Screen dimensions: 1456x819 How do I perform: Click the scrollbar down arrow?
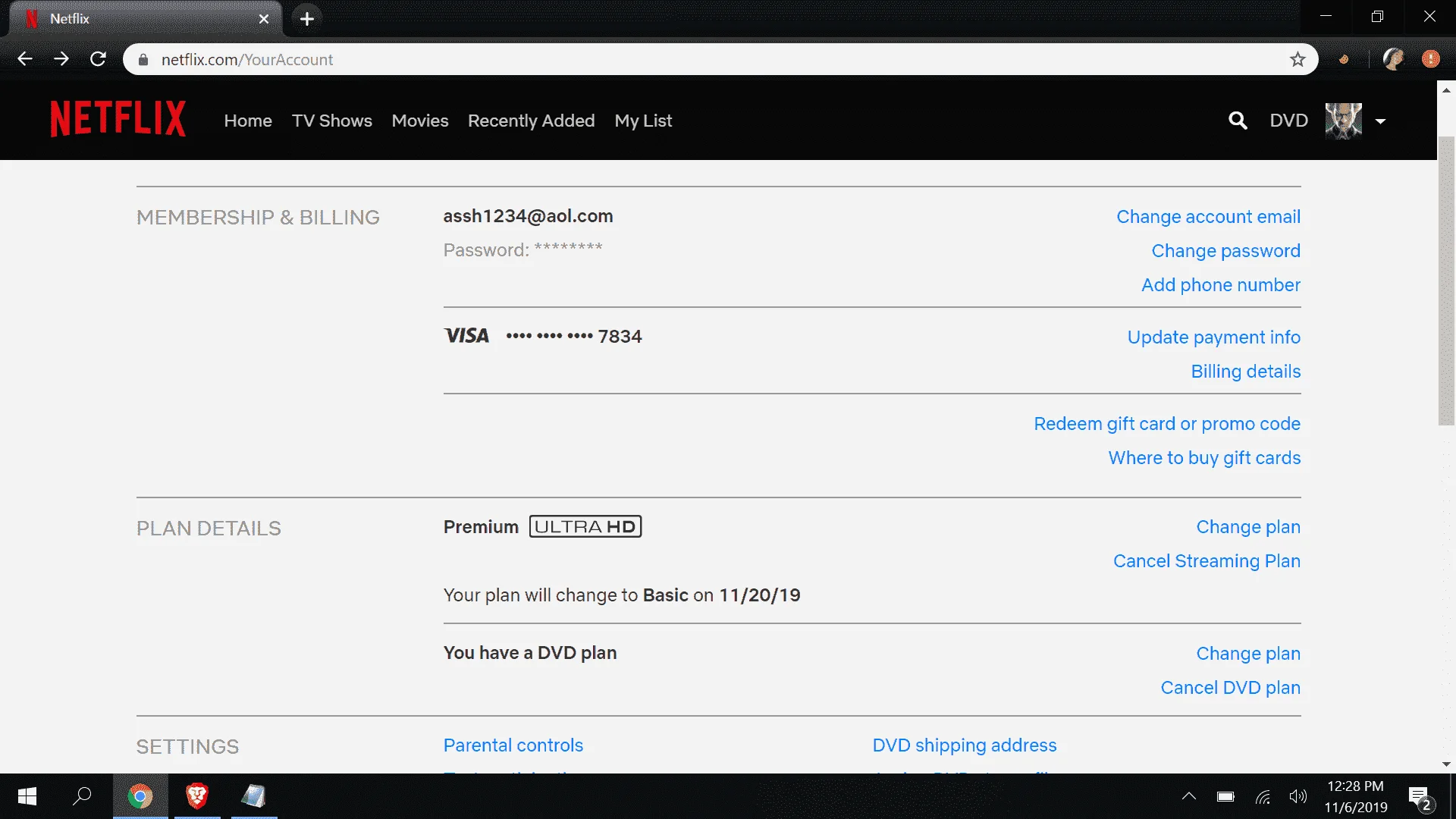tap(1446, 764)
